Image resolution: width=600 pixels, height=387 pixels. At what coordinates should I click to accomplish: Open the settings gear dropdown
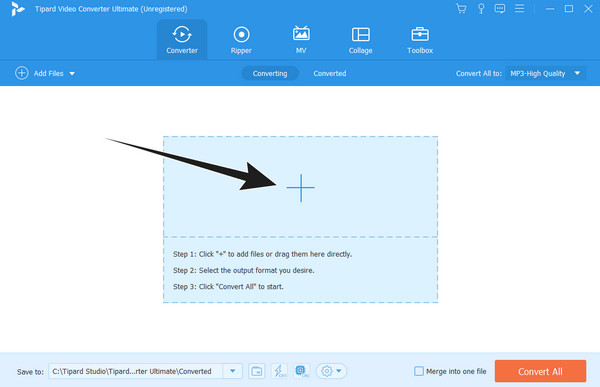tap(331, 371)
